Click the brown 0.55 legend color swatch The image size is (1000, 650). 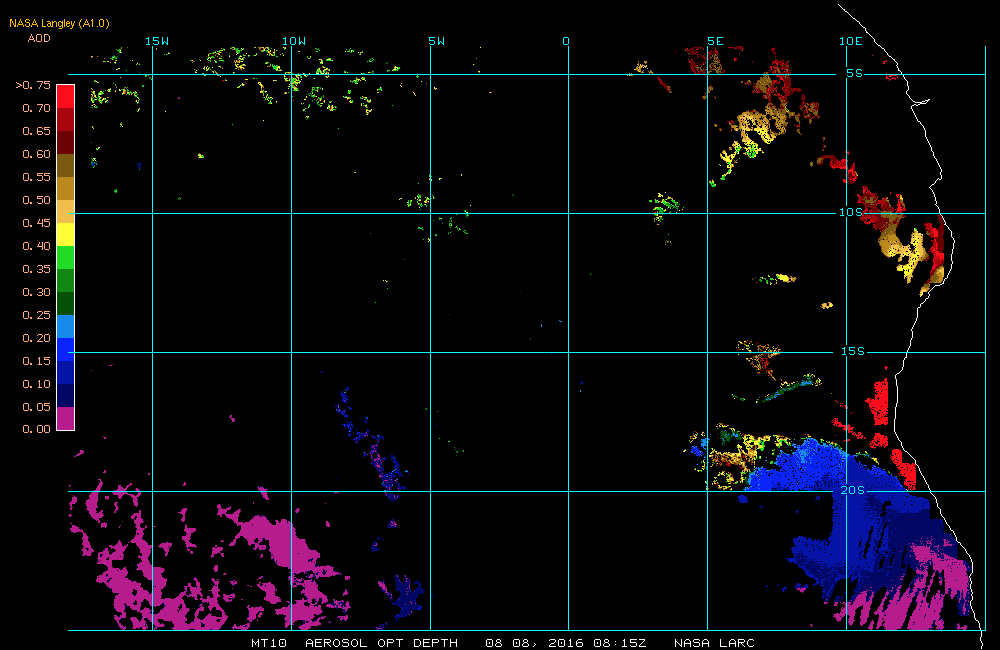[66, 165]
